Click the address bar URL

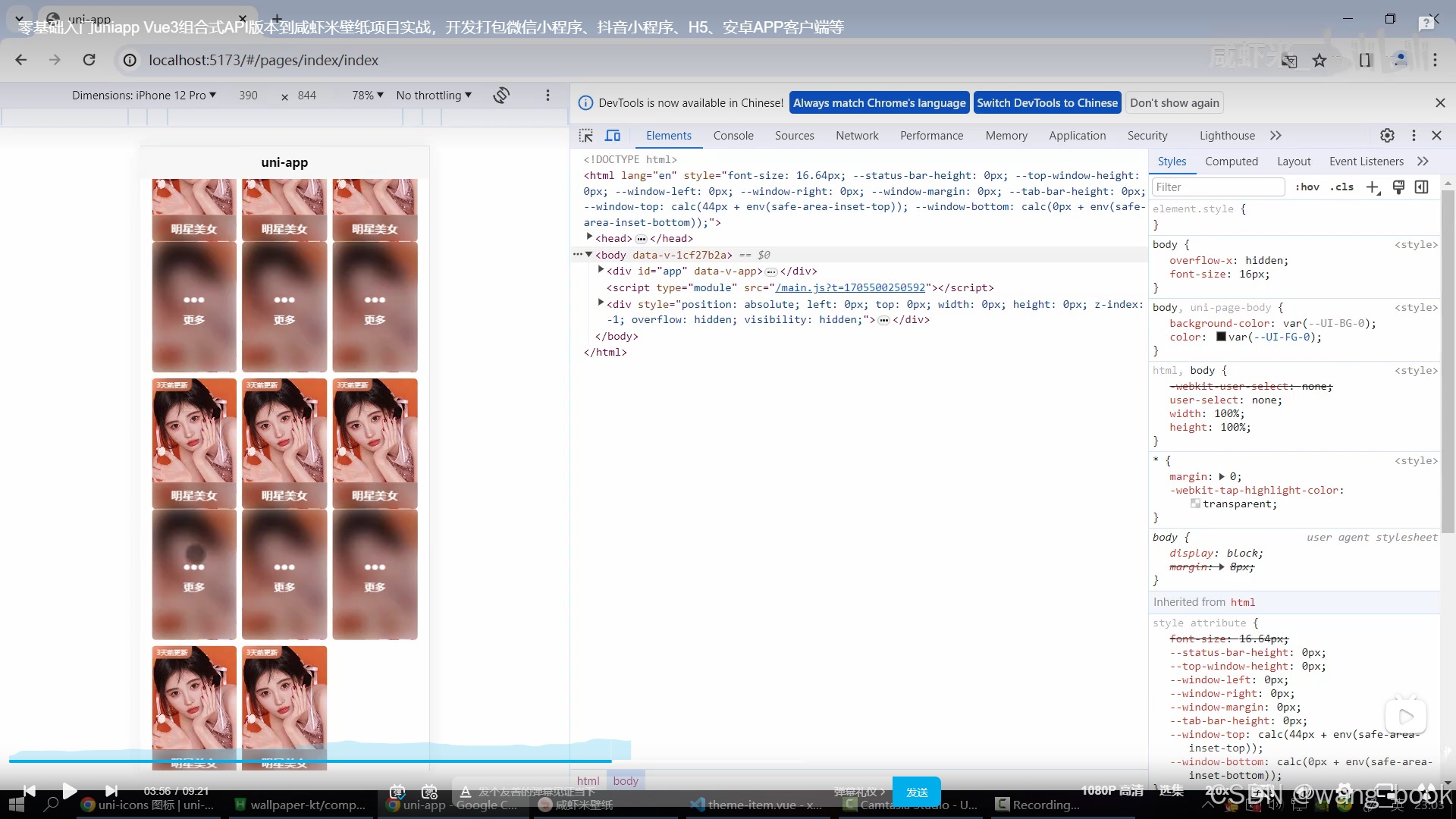pos(263,60)
